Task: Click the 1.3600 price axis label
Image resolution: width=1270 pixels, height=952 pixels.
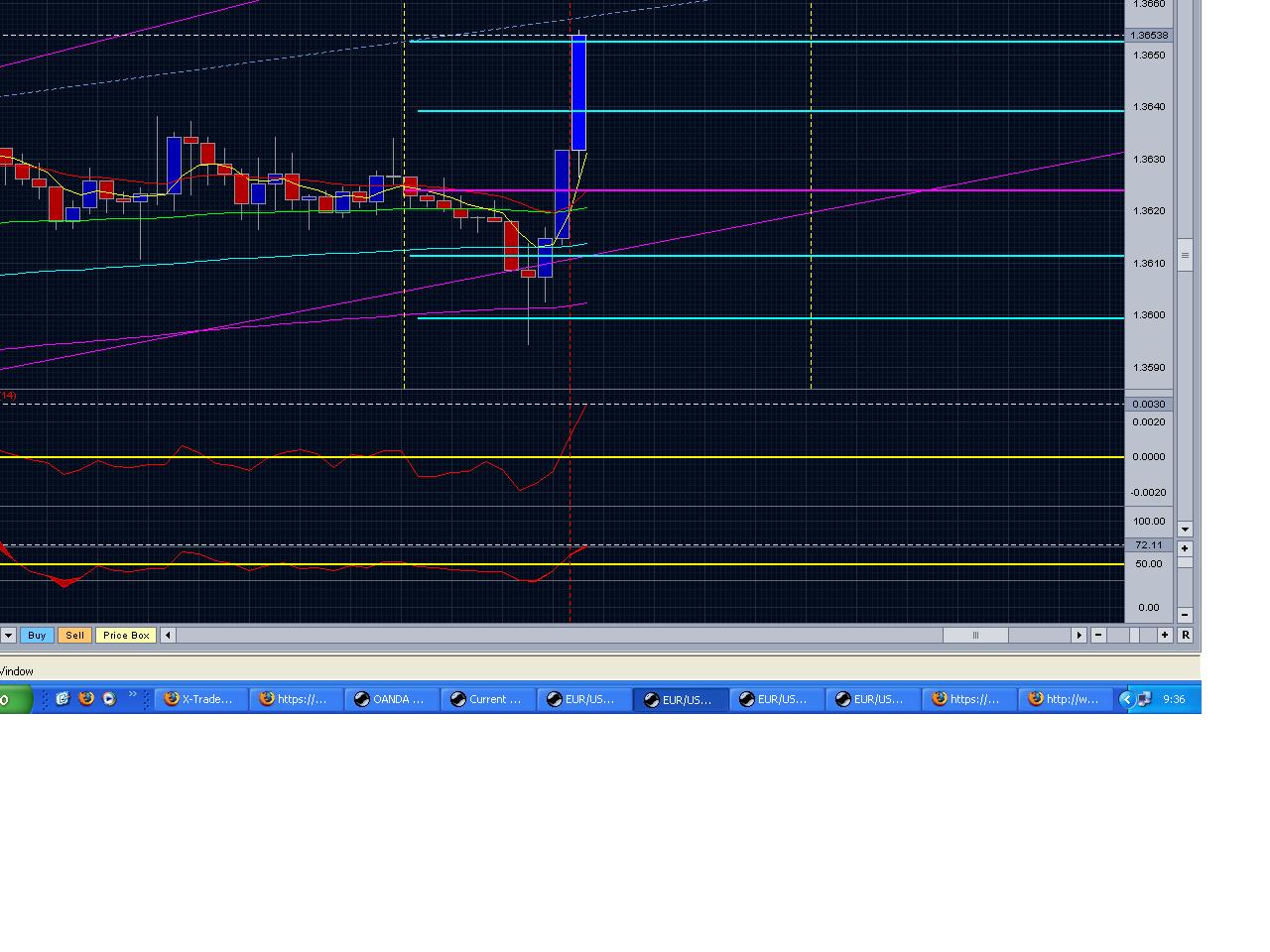Action: tap(1149, 314)
